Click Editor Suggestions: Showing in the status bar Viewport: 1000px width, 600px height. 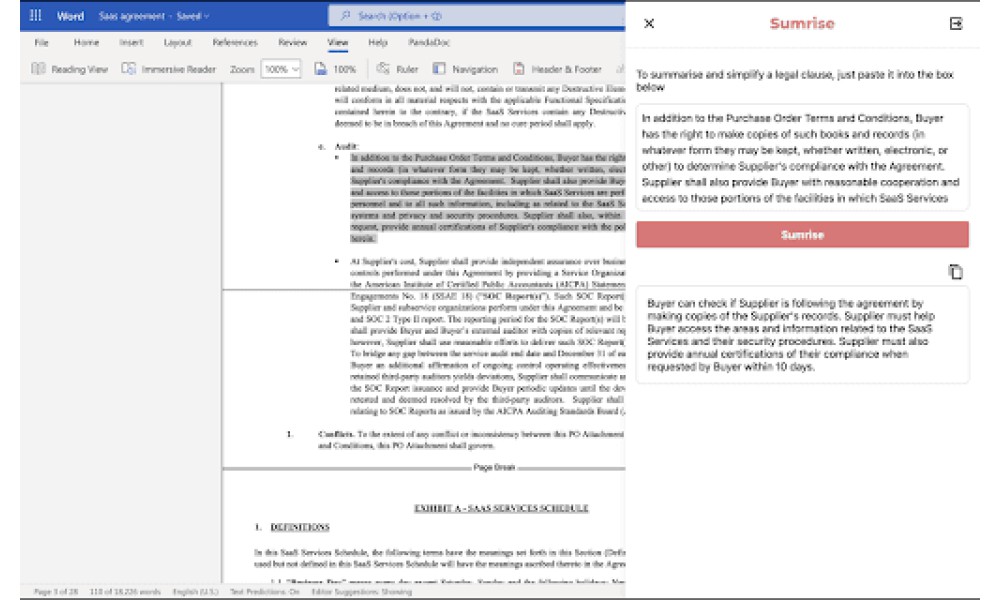click(362, 592)
